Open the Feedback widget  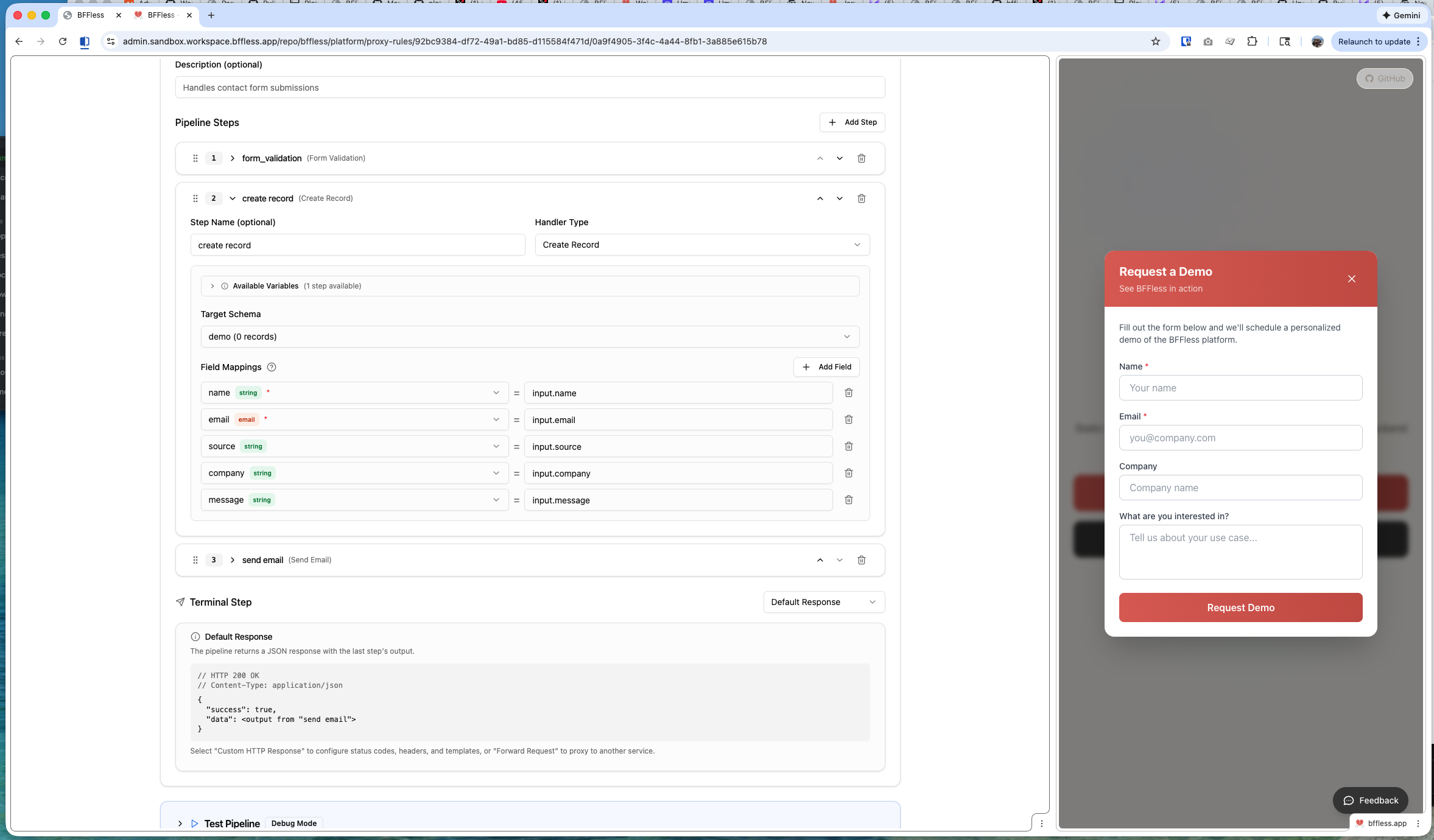pyautogui.click(x=1370, y=800)
